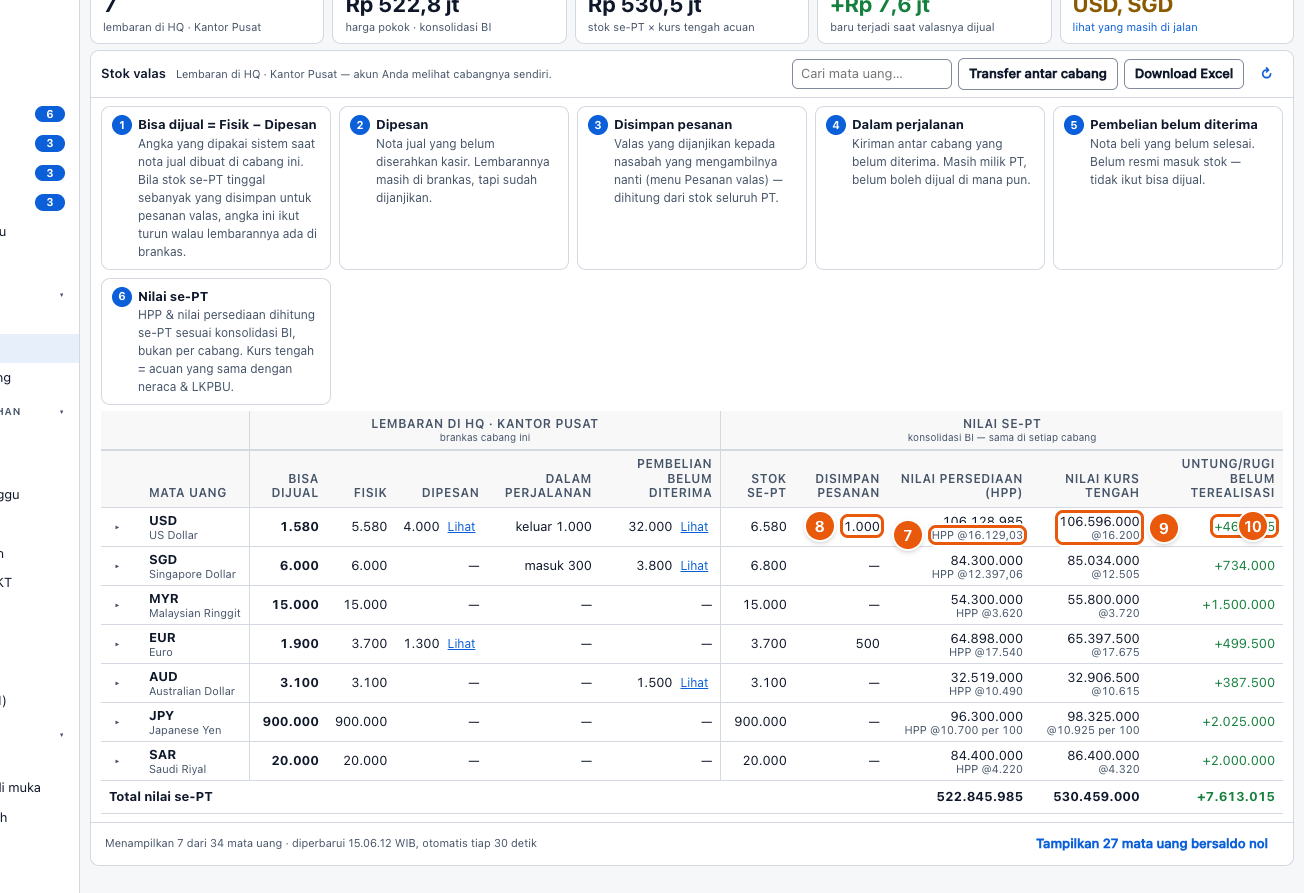Select total unrealized gain +7.613.015
Viewport: 1304px width, 893px height.
tap(1236, 797)
